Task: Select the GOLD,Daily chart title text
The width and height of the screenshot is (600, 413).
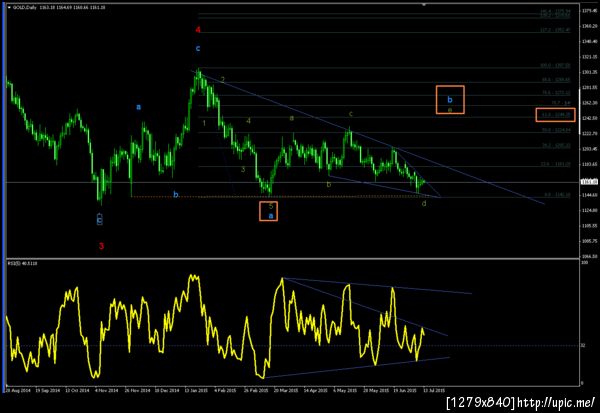Action: point(24,7)
